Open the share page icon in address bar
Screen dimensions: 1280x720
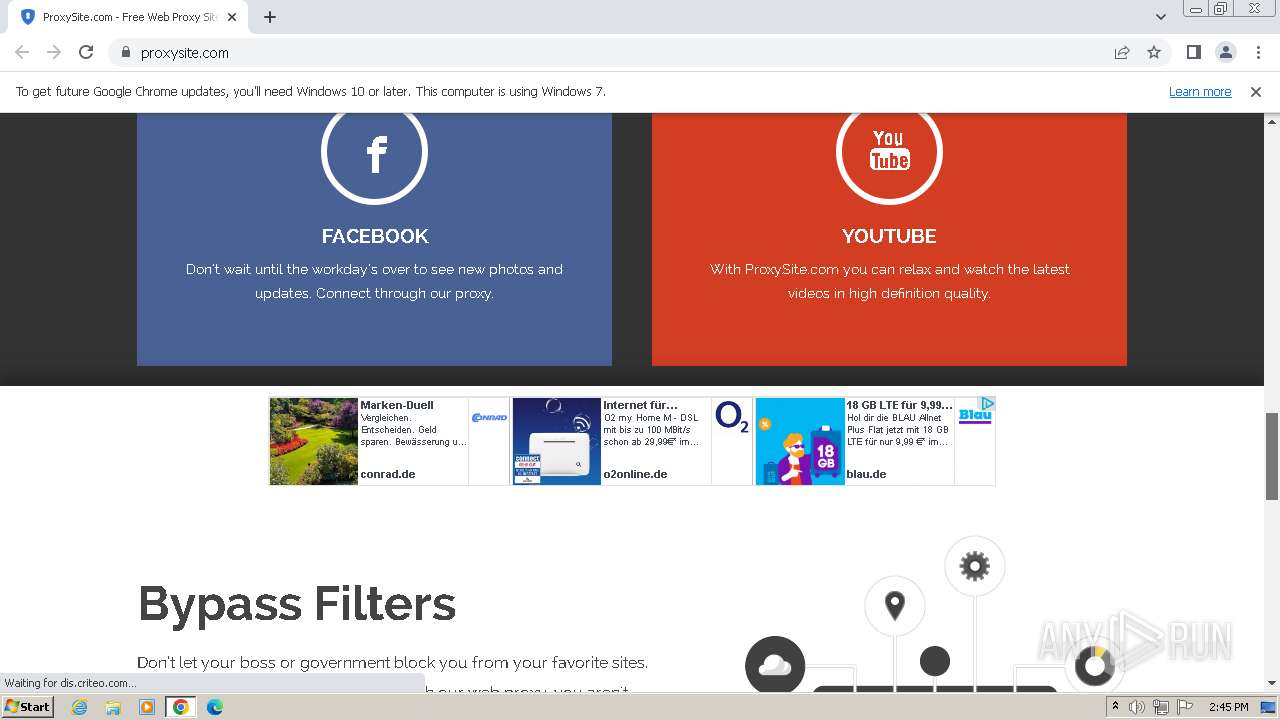pyautogui.click(x=1122, y=52)
